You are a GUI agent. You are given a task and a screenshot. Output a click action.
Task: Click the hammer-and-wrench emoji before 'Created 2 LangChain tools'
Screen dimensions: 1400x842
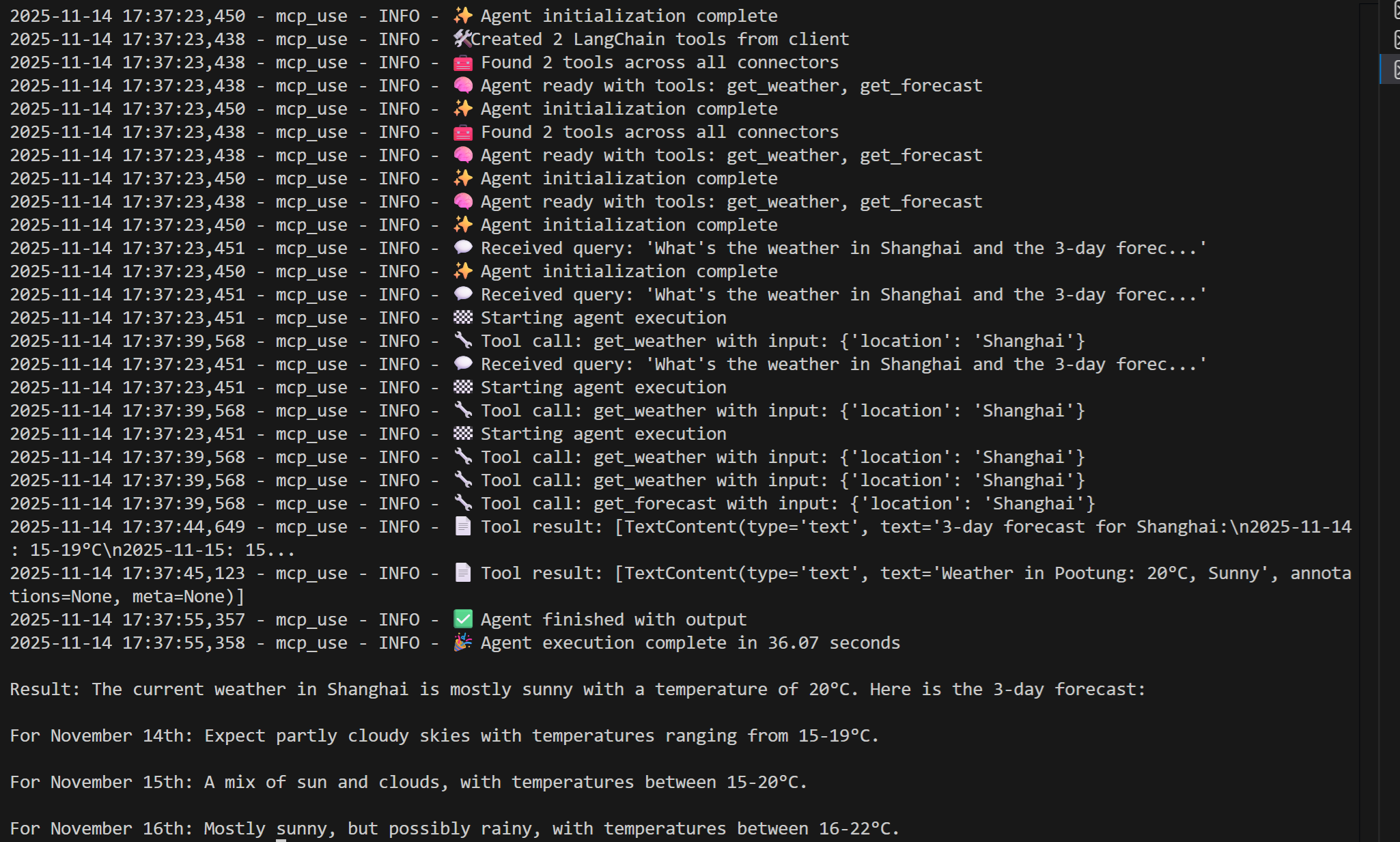[x=463, y=39]
